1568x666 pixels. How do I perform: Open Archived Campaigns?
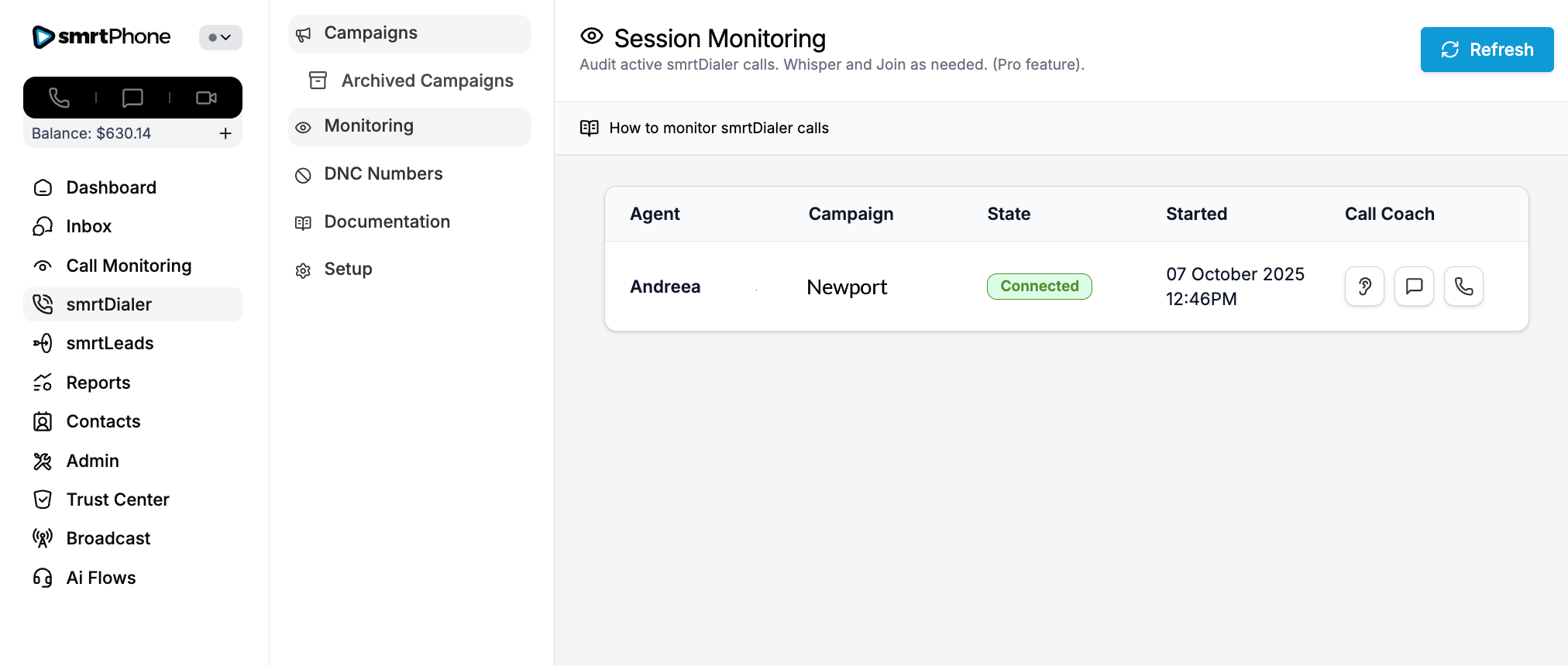427,81
